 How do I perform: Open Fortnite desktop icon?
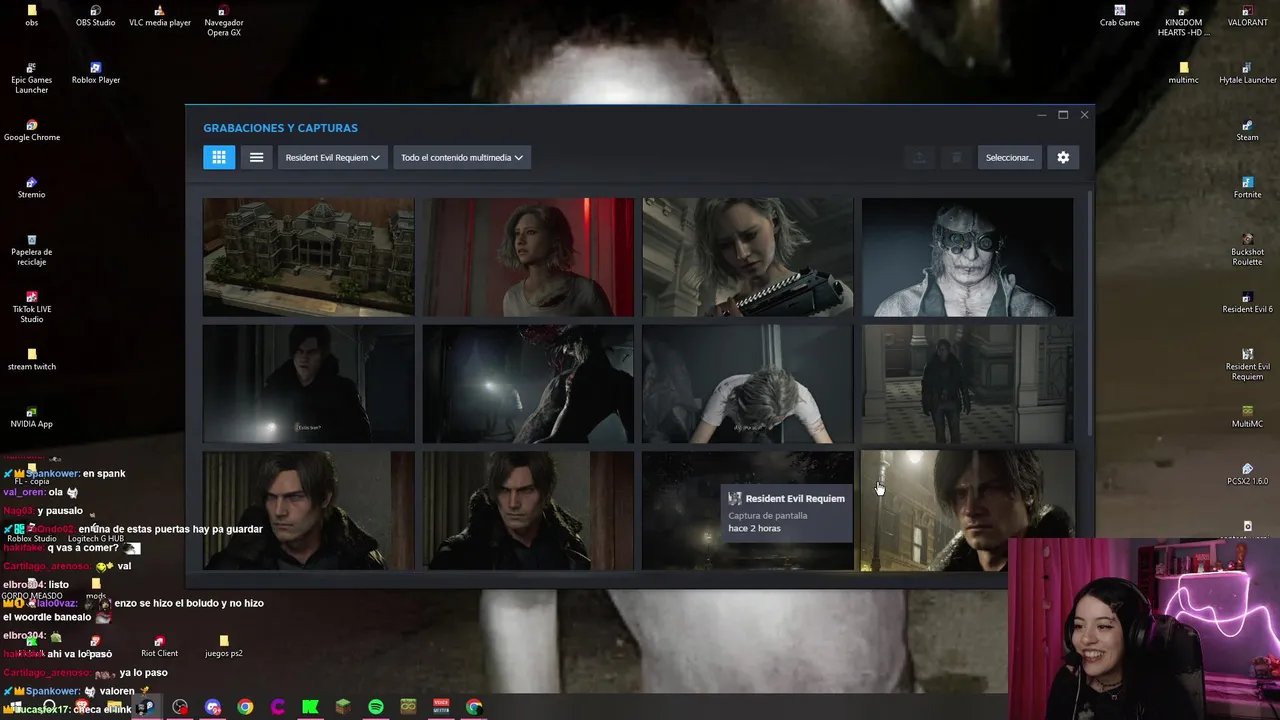pos(1247,187)
